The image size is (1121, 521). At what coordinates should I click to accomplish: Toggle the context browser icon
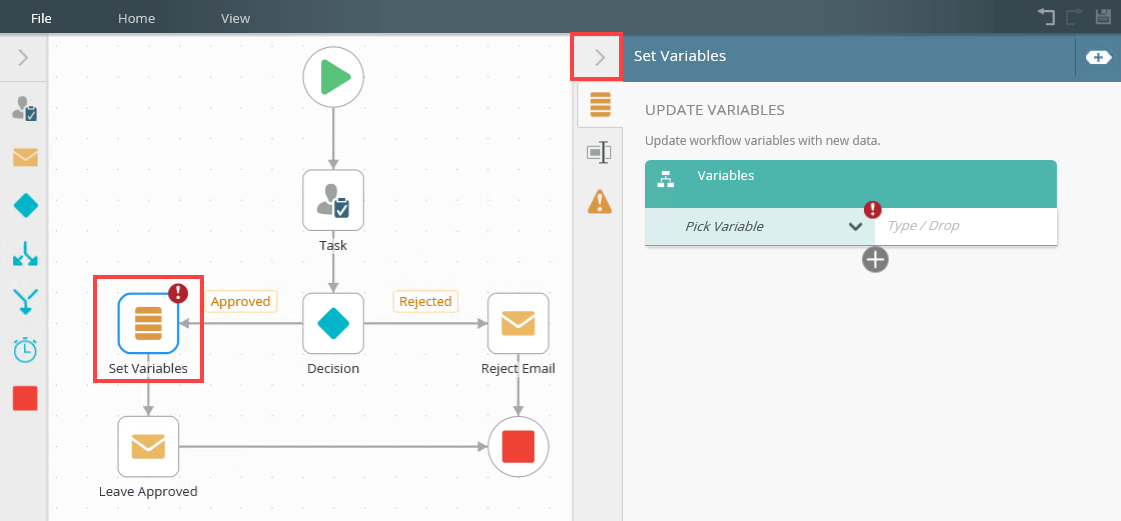click(x=1098, y=57)
